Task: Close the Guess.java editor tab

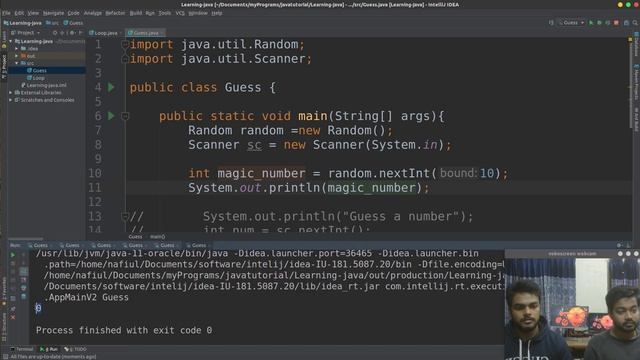Action: [x=162, y=33]
